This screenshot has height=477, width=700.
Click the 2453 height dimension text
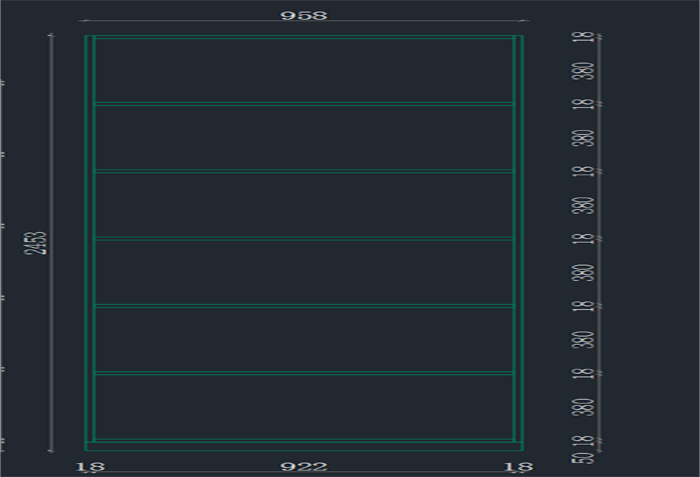pyautogui.click(x=36, y=243)
